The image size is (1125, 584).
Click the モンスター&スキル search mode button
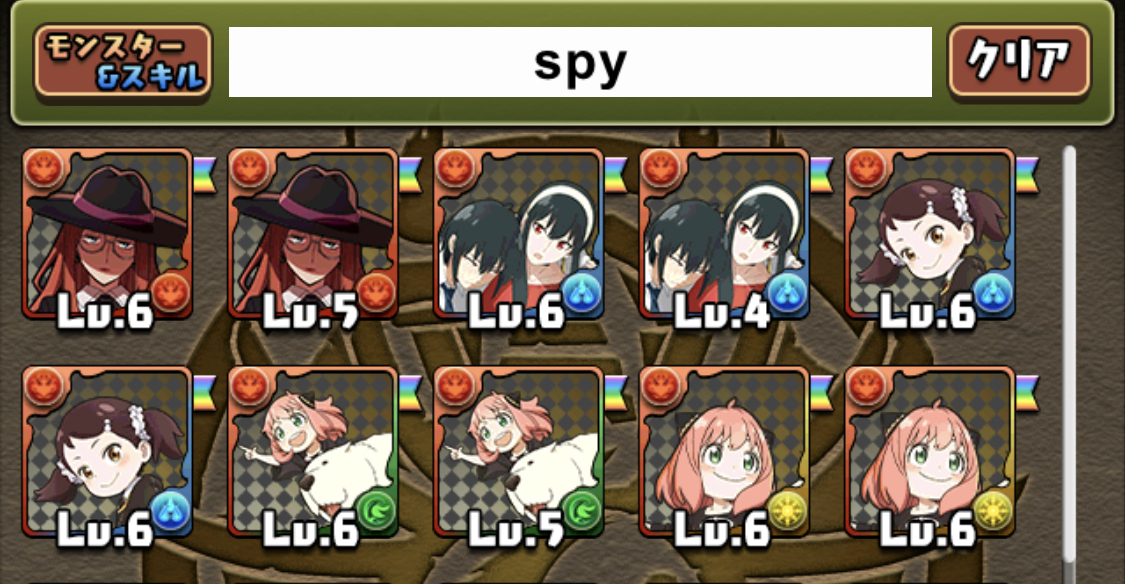(x=123, y=62)
